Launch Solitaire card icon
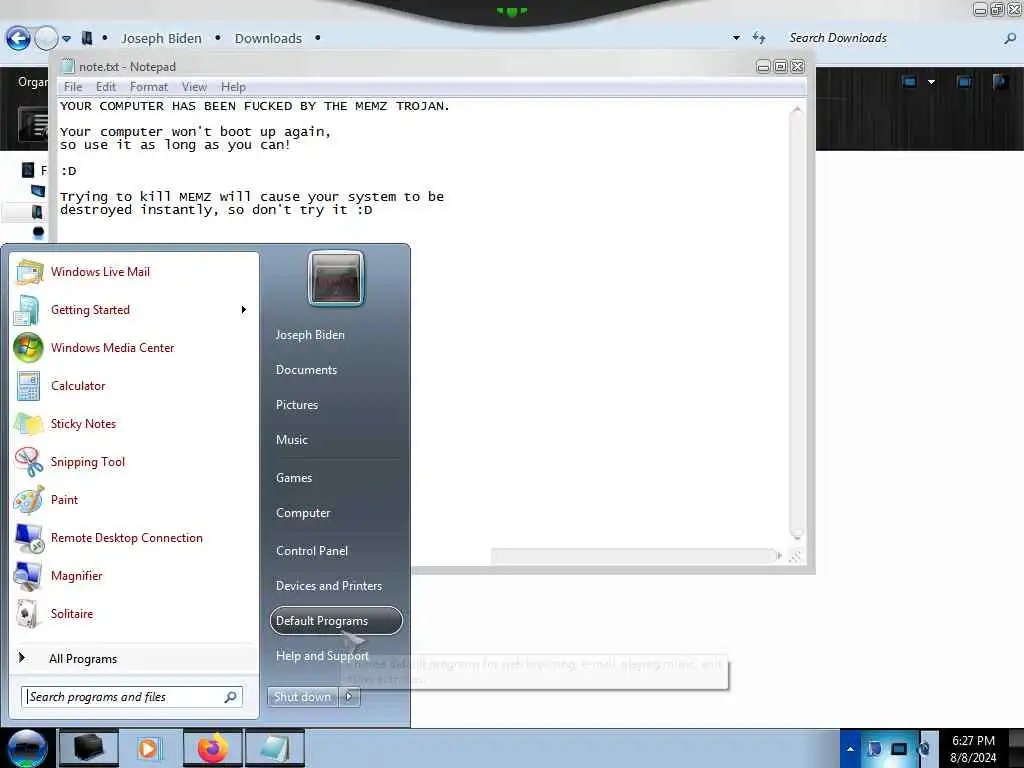The width and height of the screenshot is (1024, 768). coord(28,613)
